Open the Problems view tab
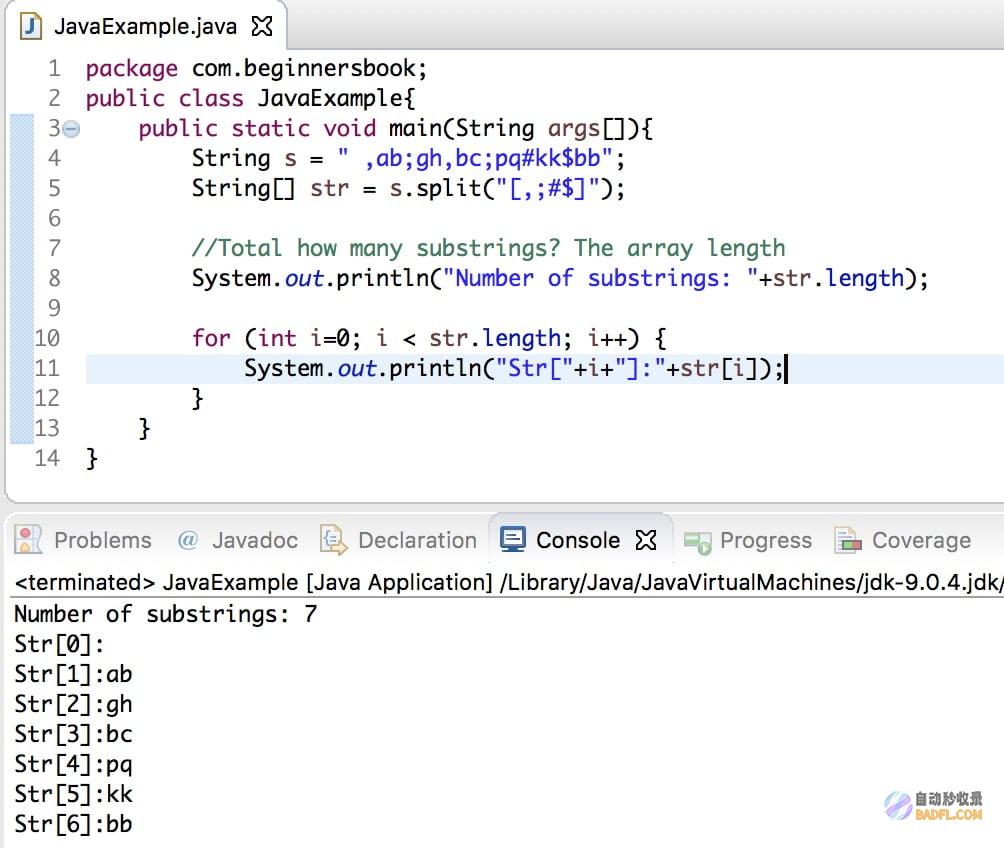The height and width of the screenshot is (848, 1004). coord(102,540)
